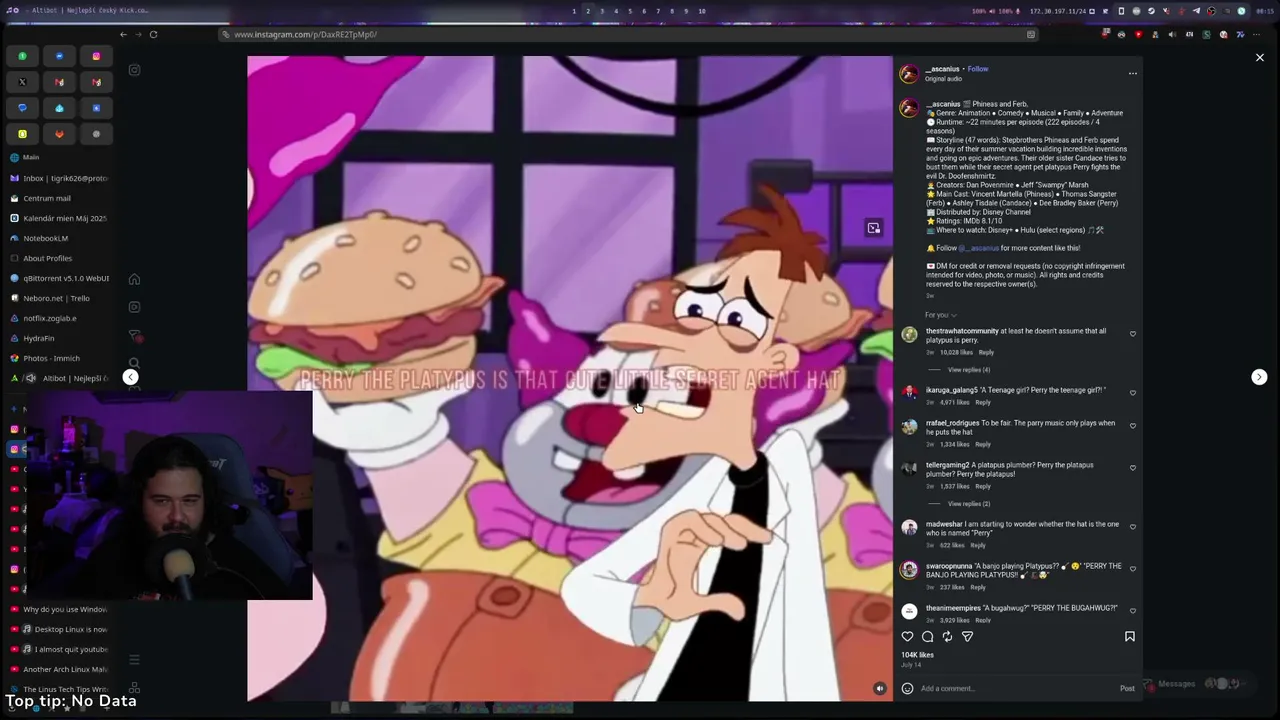Viewport: 1280px width, 720px height.
Task: Switch to NotebookLM tab
Action: coord(58,238)
